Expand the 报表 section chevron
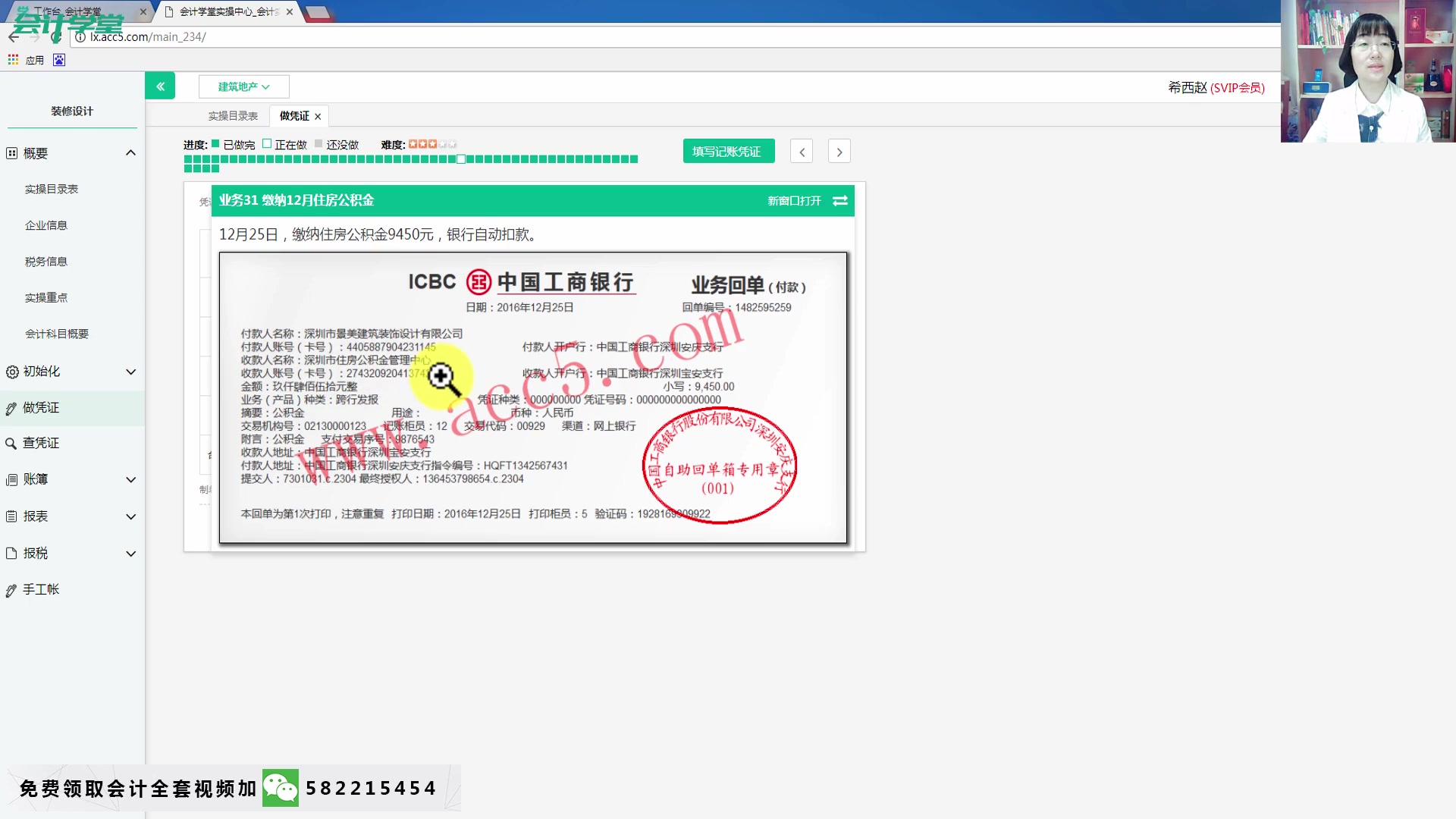Viewport: 1456px width, 819px height. tap(130, 516)
